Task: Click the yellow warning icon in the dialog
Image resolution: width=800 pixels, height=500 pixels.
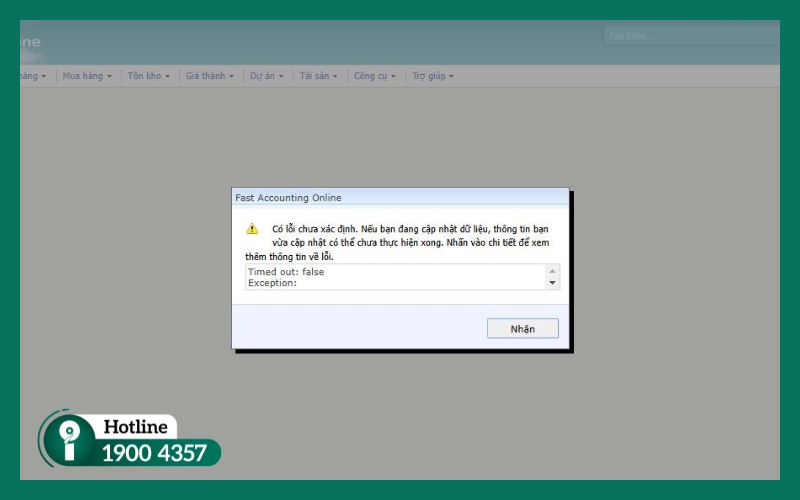Action: 252,229
